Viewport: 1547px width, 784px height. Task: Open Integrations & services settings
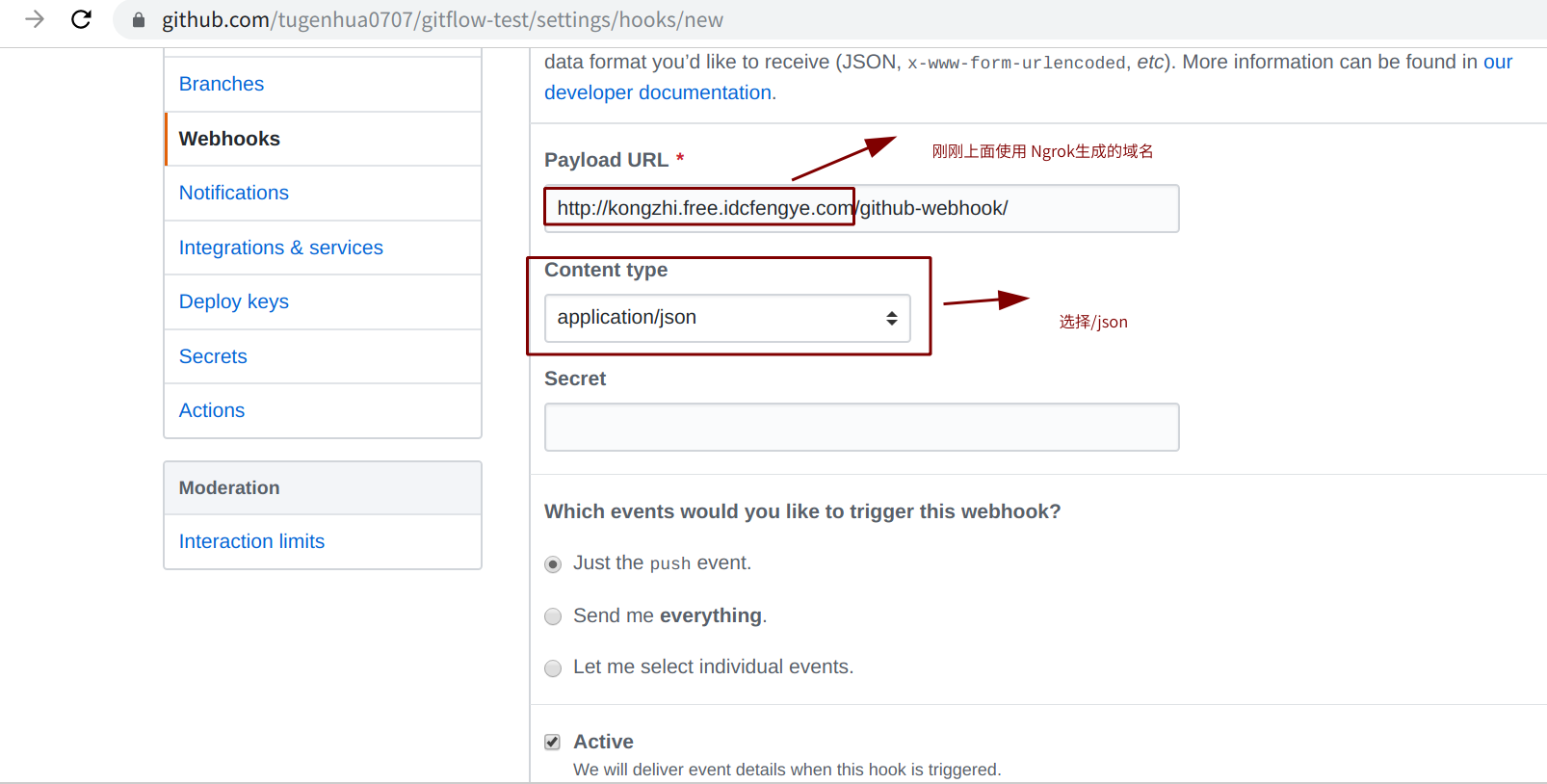coord(281,248)
